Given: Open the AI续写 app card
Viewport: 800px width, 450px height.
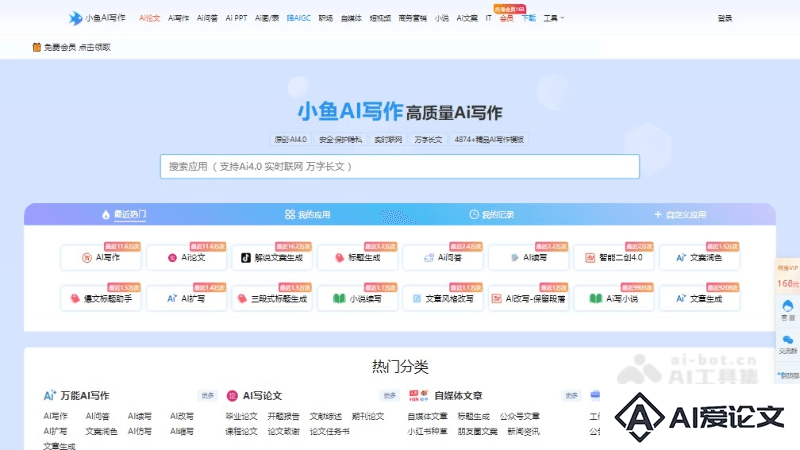Looking at the screenshot, I should 529,258.
